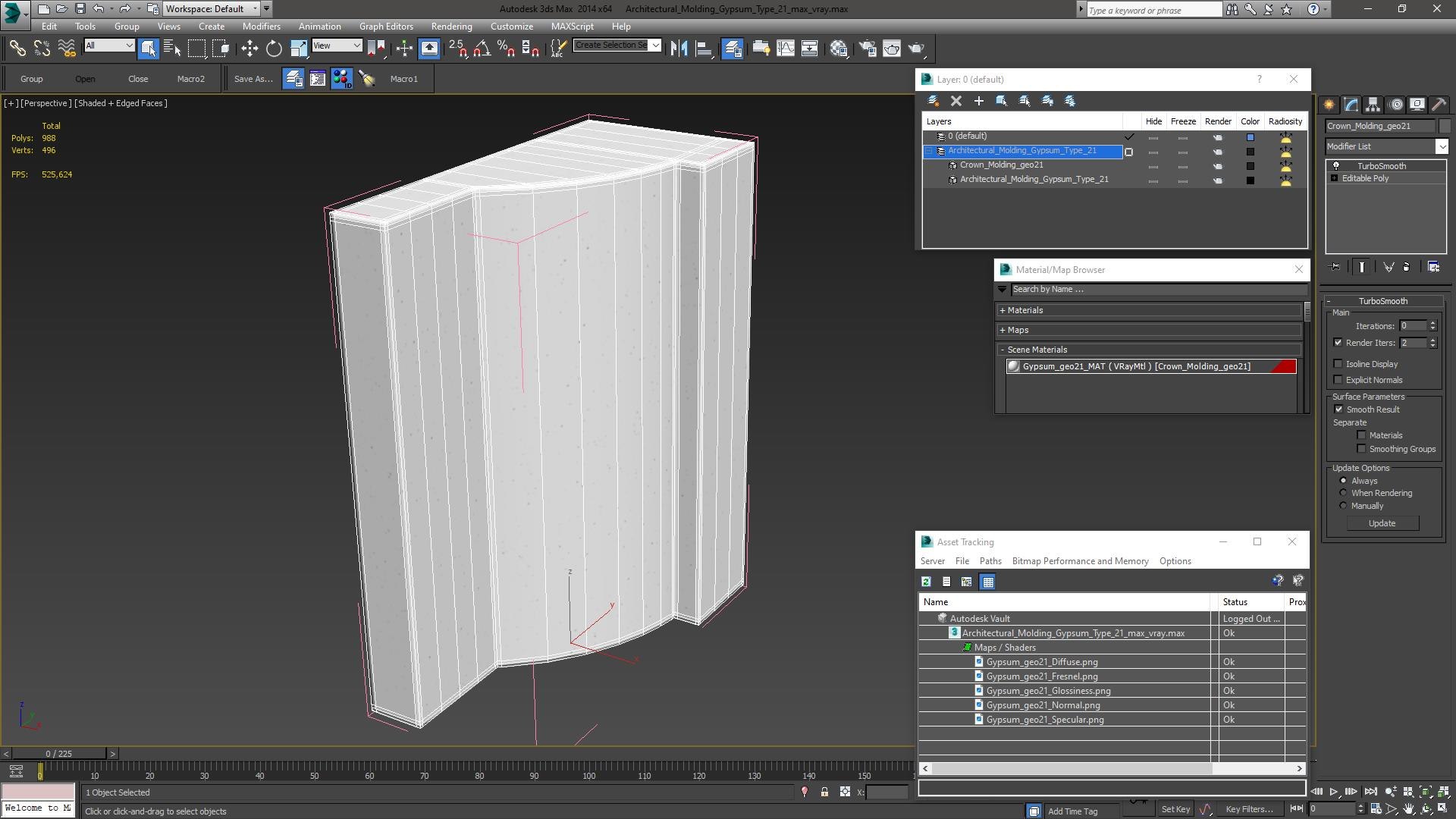Enable Explicit Normals checkbox
1456x819 pixels.
(x=1338, y=380)
